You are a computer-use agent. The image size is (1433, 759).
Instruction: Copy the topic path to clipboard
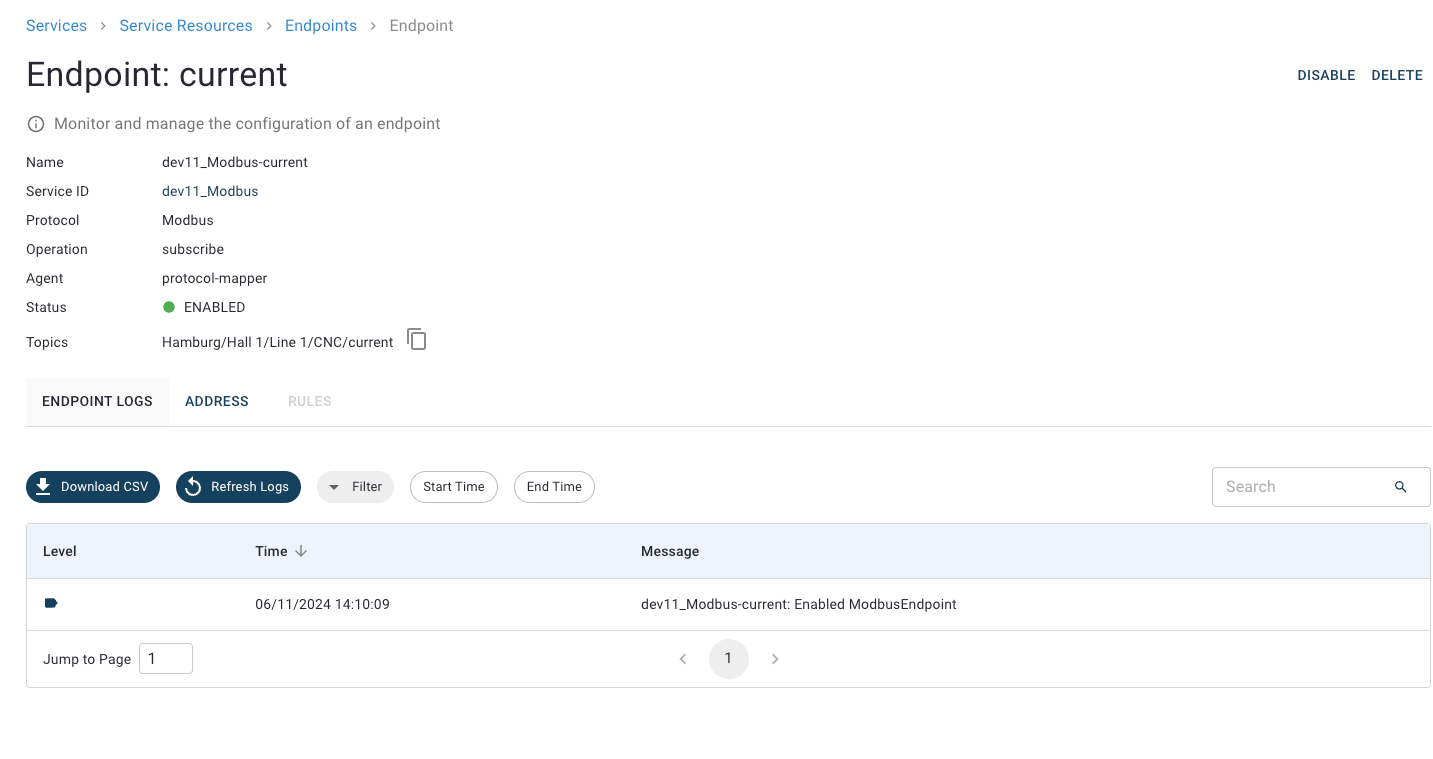click(x=417, y=340)
